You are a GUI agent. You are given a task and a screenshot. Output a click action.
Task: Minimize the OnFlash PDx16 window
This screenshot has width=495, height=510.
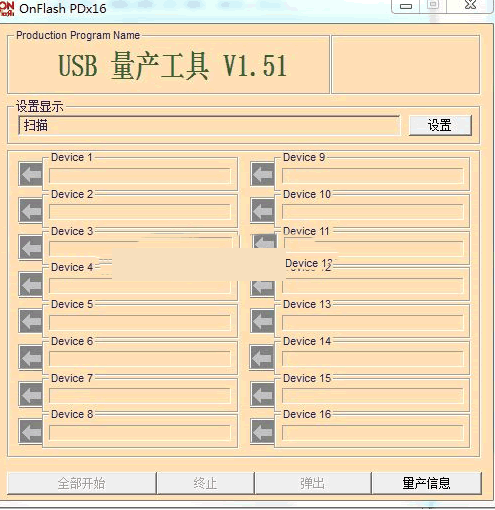coord(406,6)
